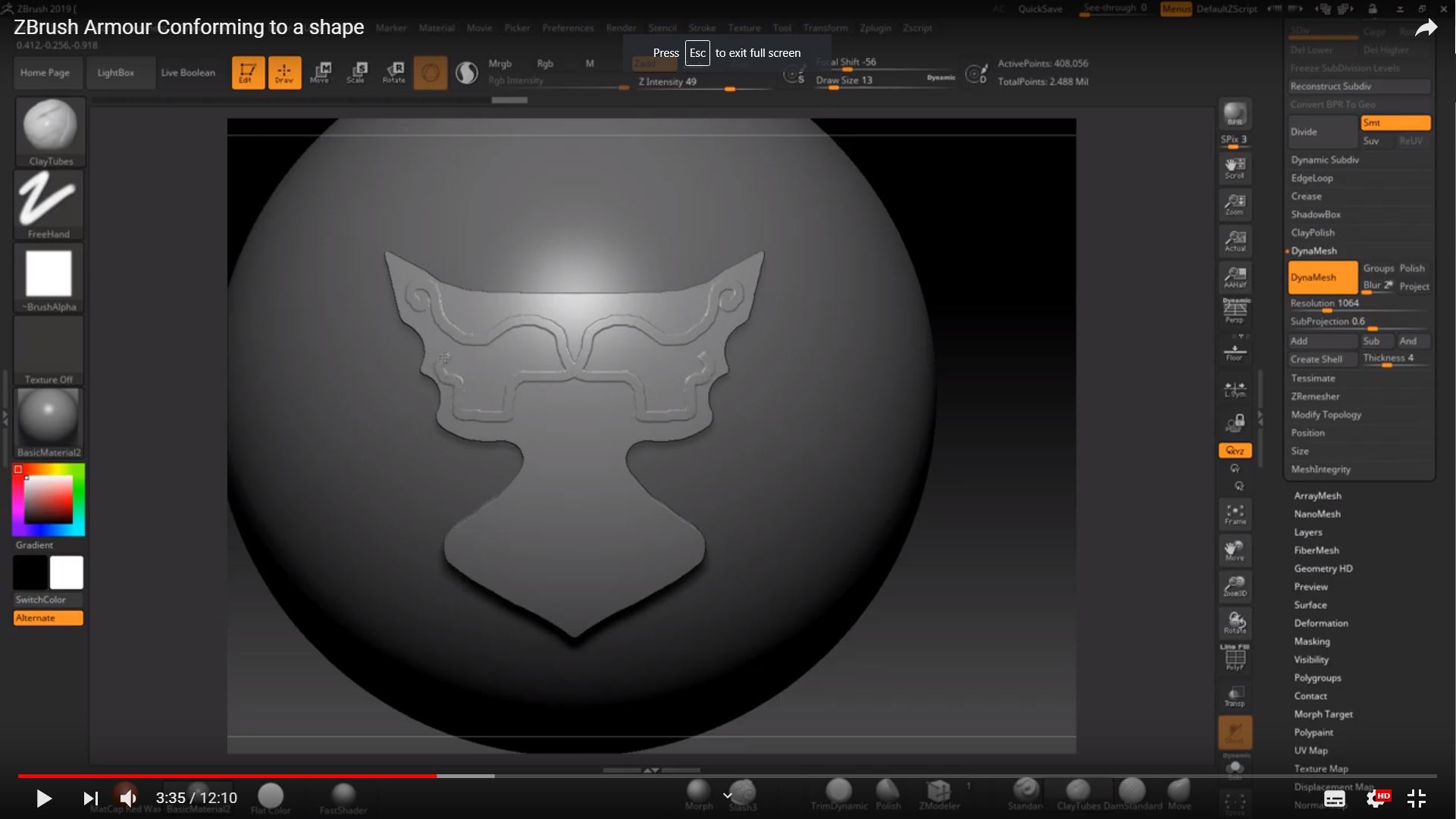This screenshot has height=819, width=1456.
Task: Toggle the lock camera icon
Action: point(1235,423)
